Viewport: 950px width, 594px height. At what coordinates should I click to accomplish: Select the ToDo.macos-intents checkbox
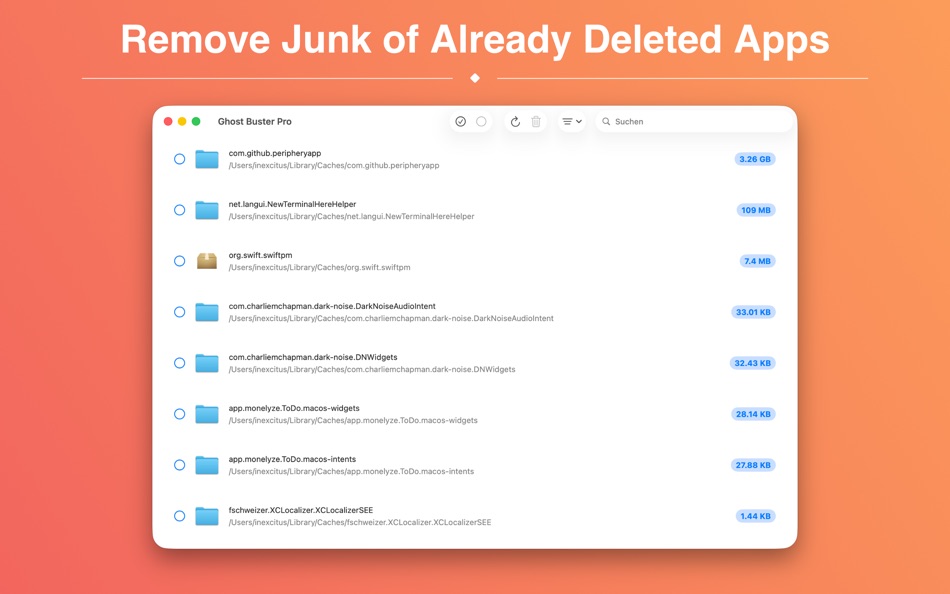[x=179, y=465]
